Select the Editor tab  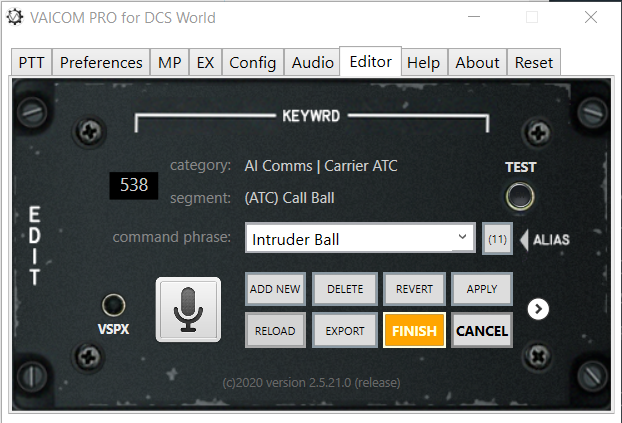click(x=371, y=62)
